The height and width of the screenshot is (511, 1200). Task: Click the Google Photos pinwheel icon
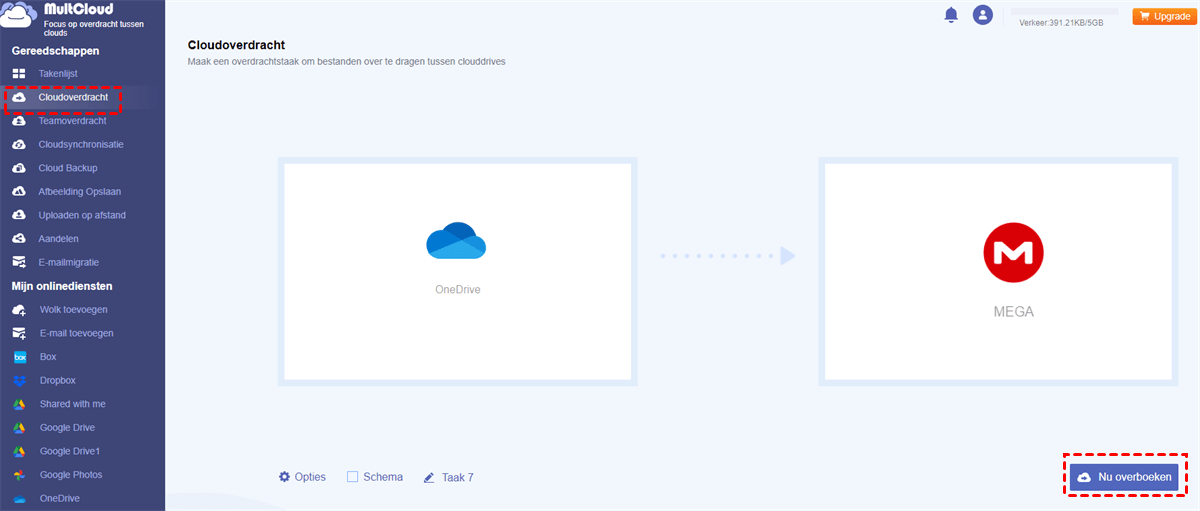point(19,475)
